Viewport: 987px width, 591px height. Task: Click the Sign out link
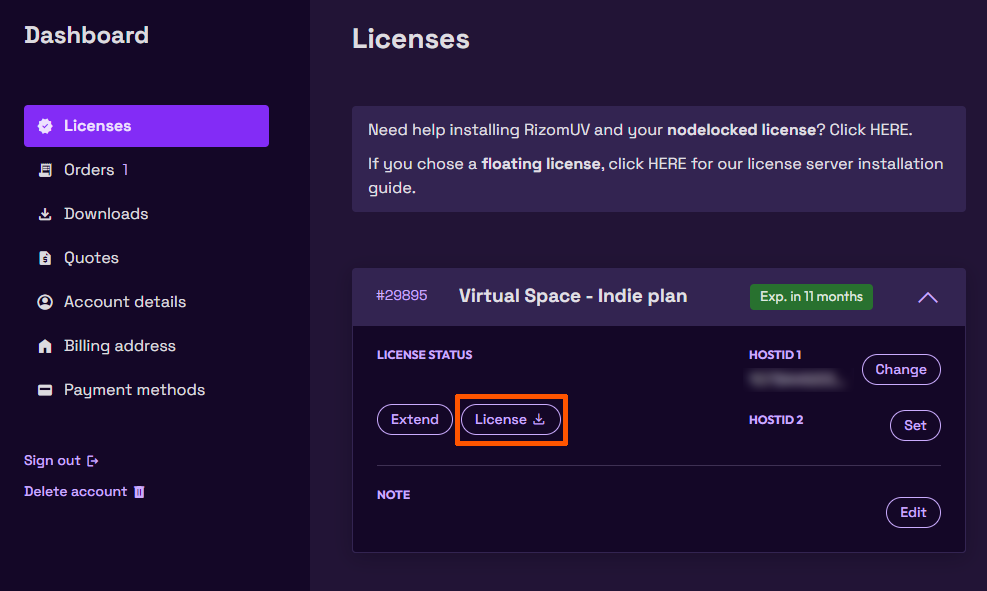61,461
